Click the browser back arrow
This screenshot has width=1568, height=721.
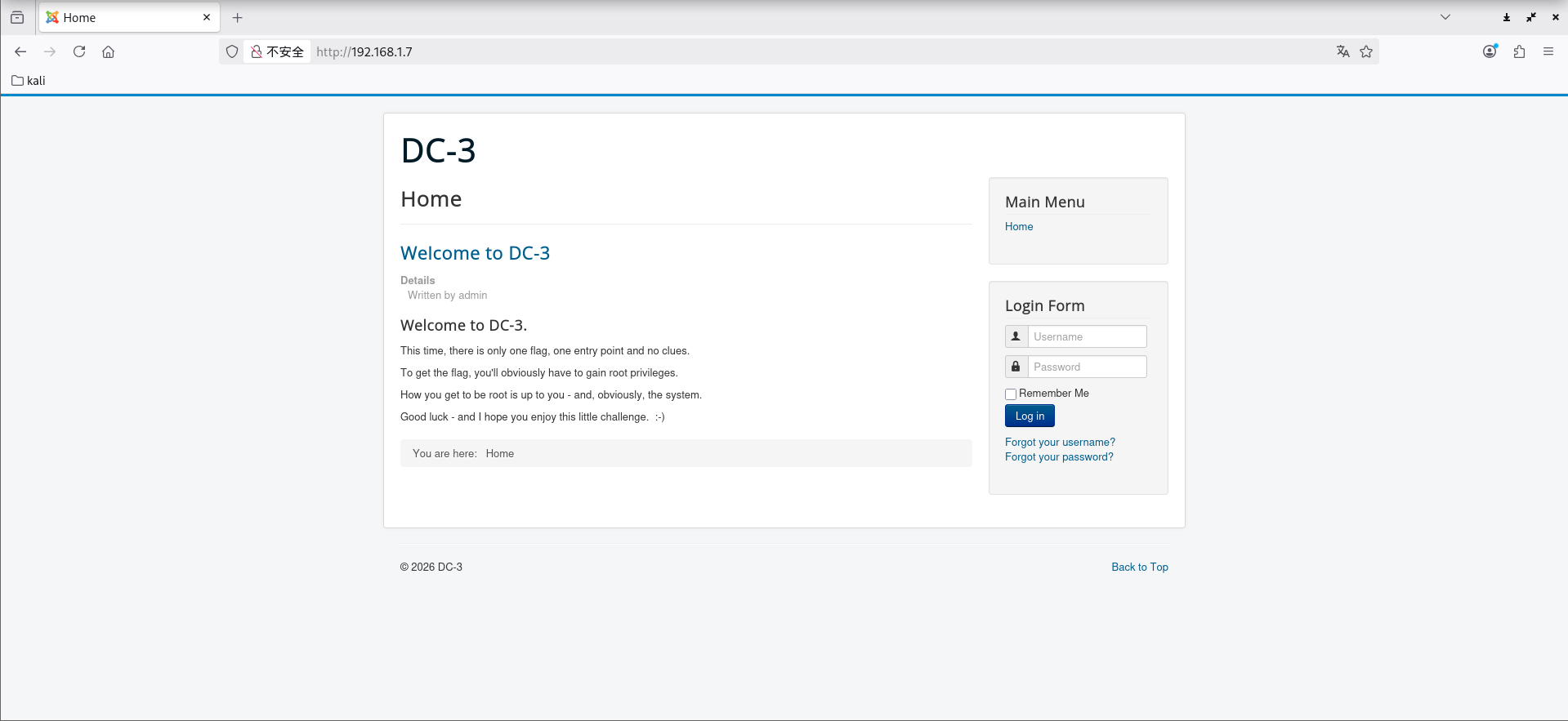coord(20,51)
